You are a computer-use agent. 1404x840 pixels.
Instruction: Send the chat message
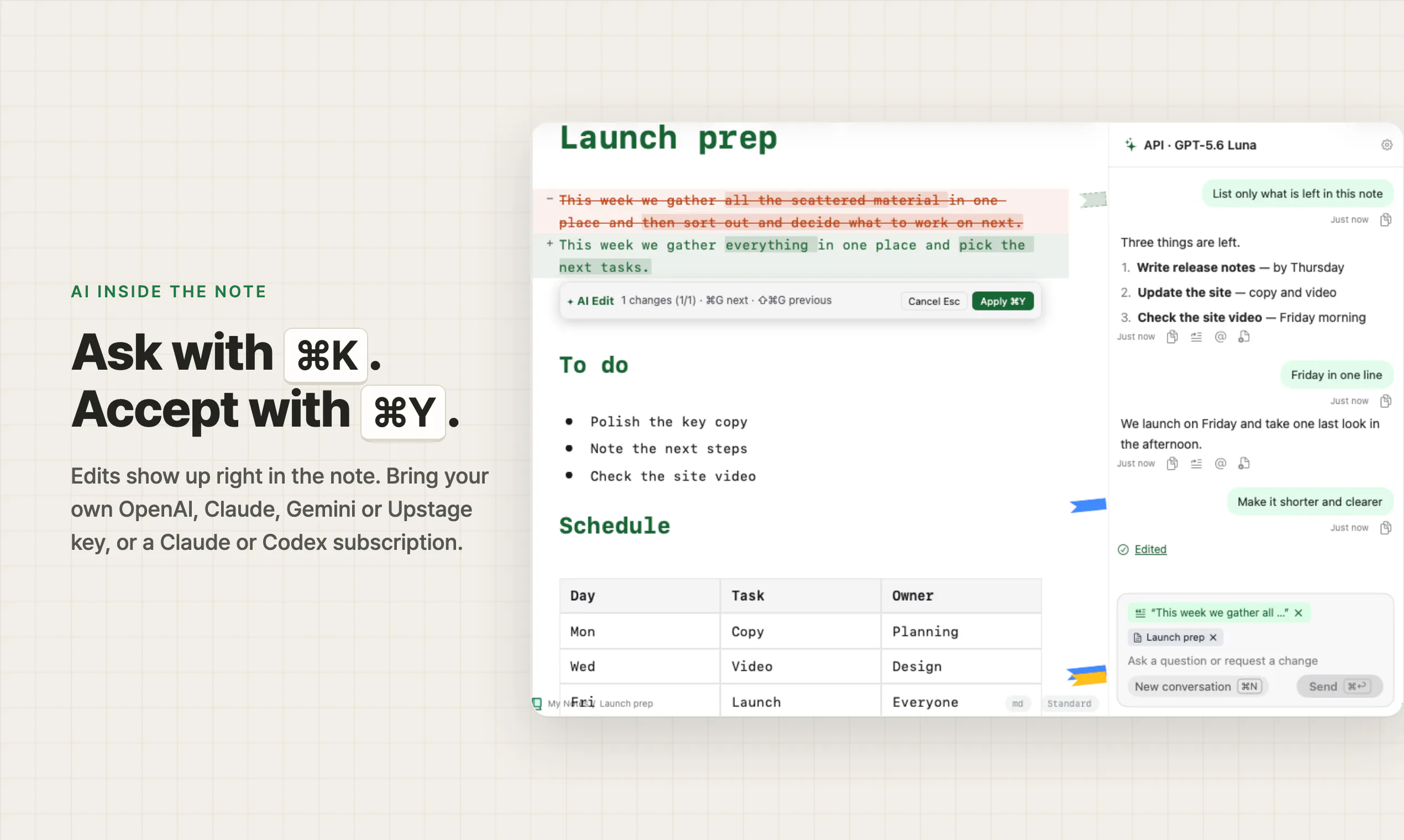point(1339,686)
